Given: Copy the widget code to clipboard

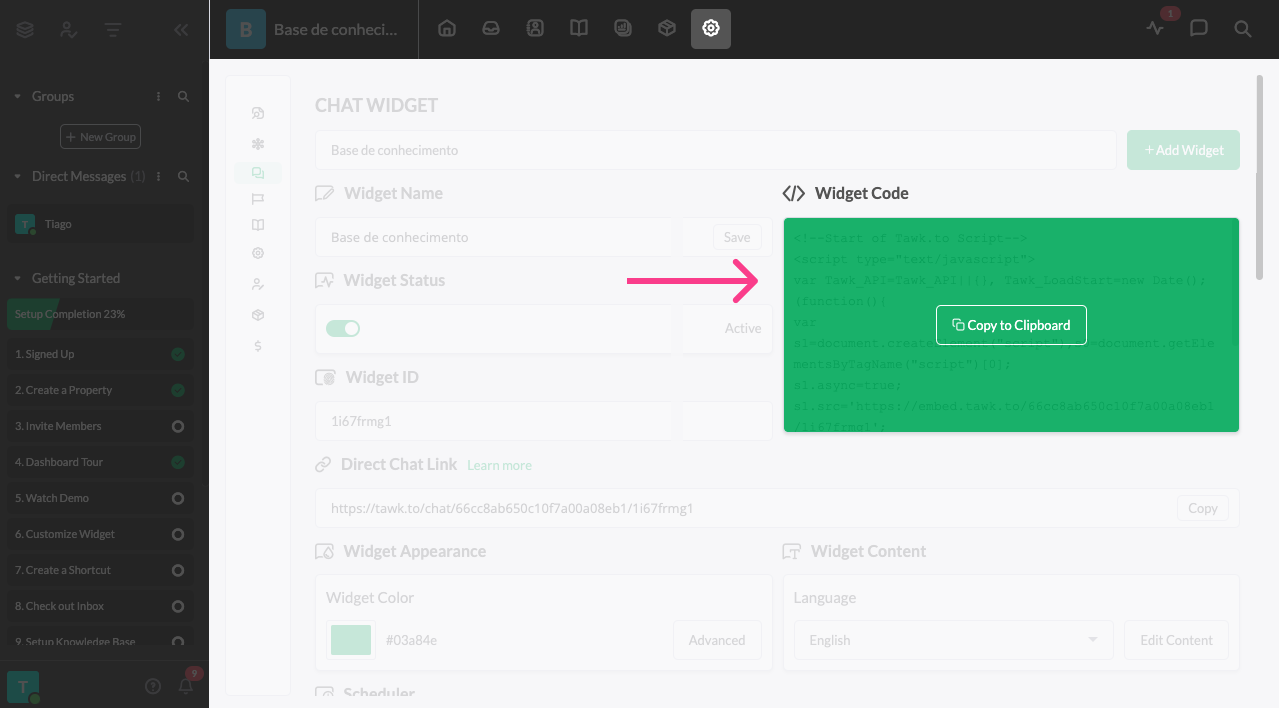Looking at the screenshot, I should point(1011,325).
